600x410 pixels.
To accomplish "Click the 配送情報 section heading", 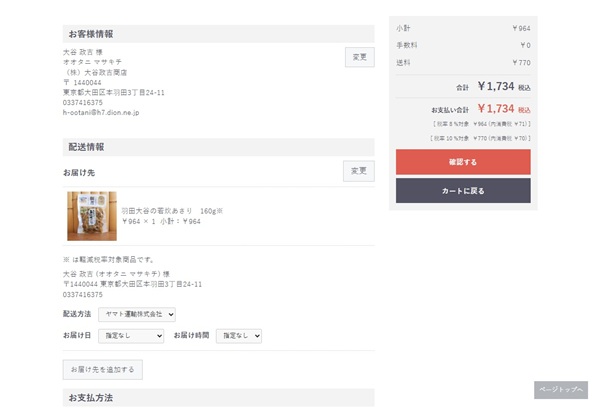I will [87, 147].
